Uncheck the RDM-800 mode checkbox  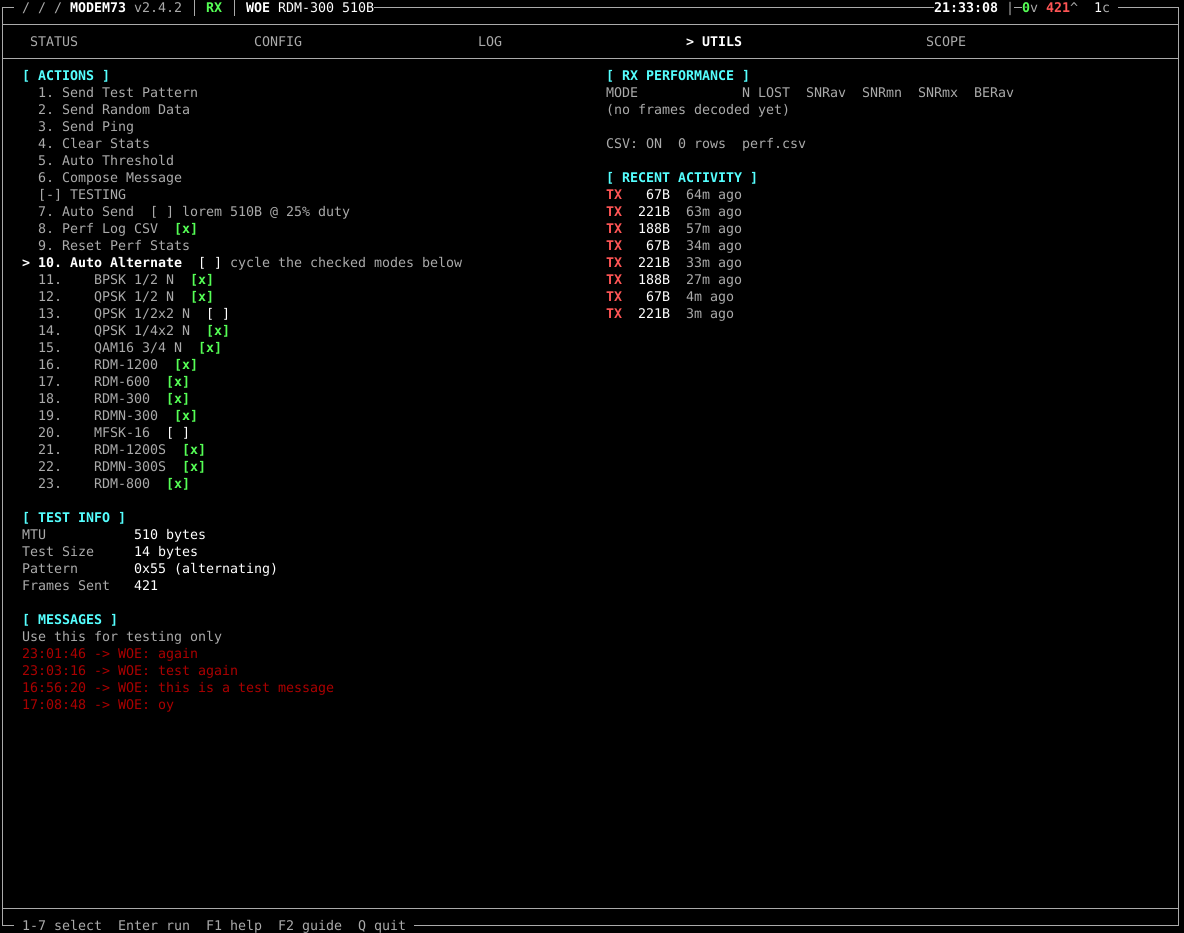tap(177, 484)
